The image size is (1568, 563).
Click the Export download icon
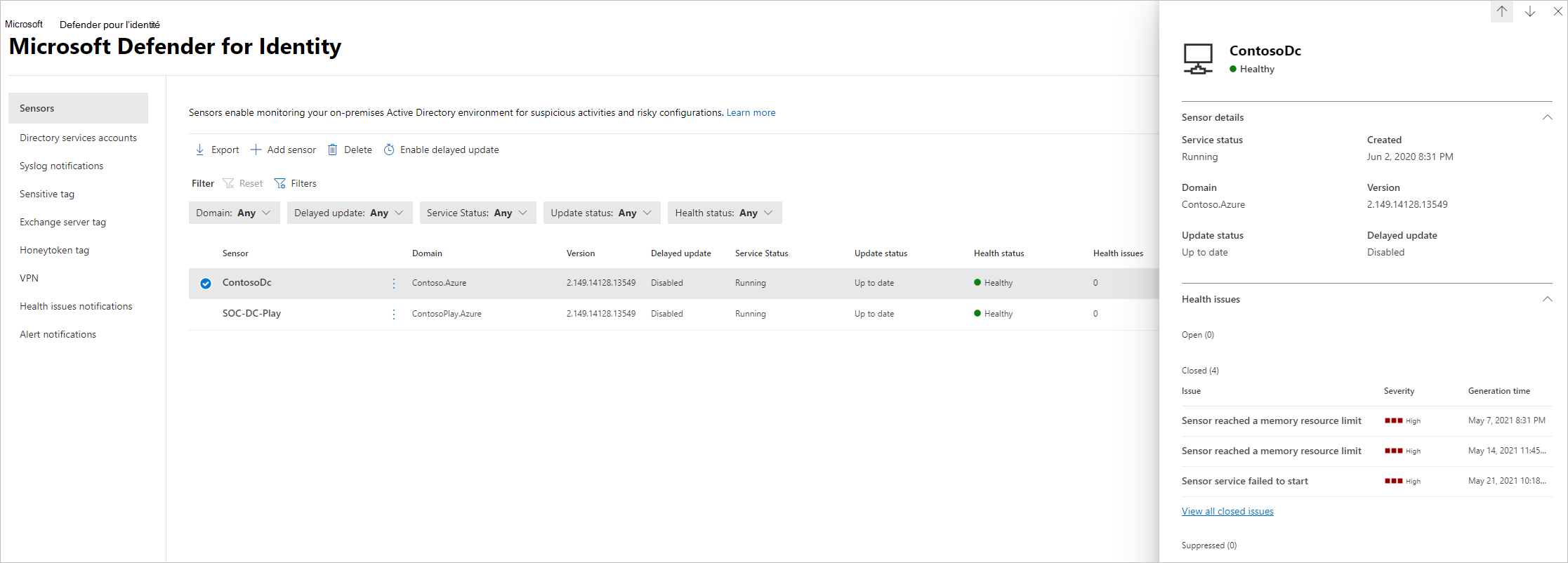(200, 150)
